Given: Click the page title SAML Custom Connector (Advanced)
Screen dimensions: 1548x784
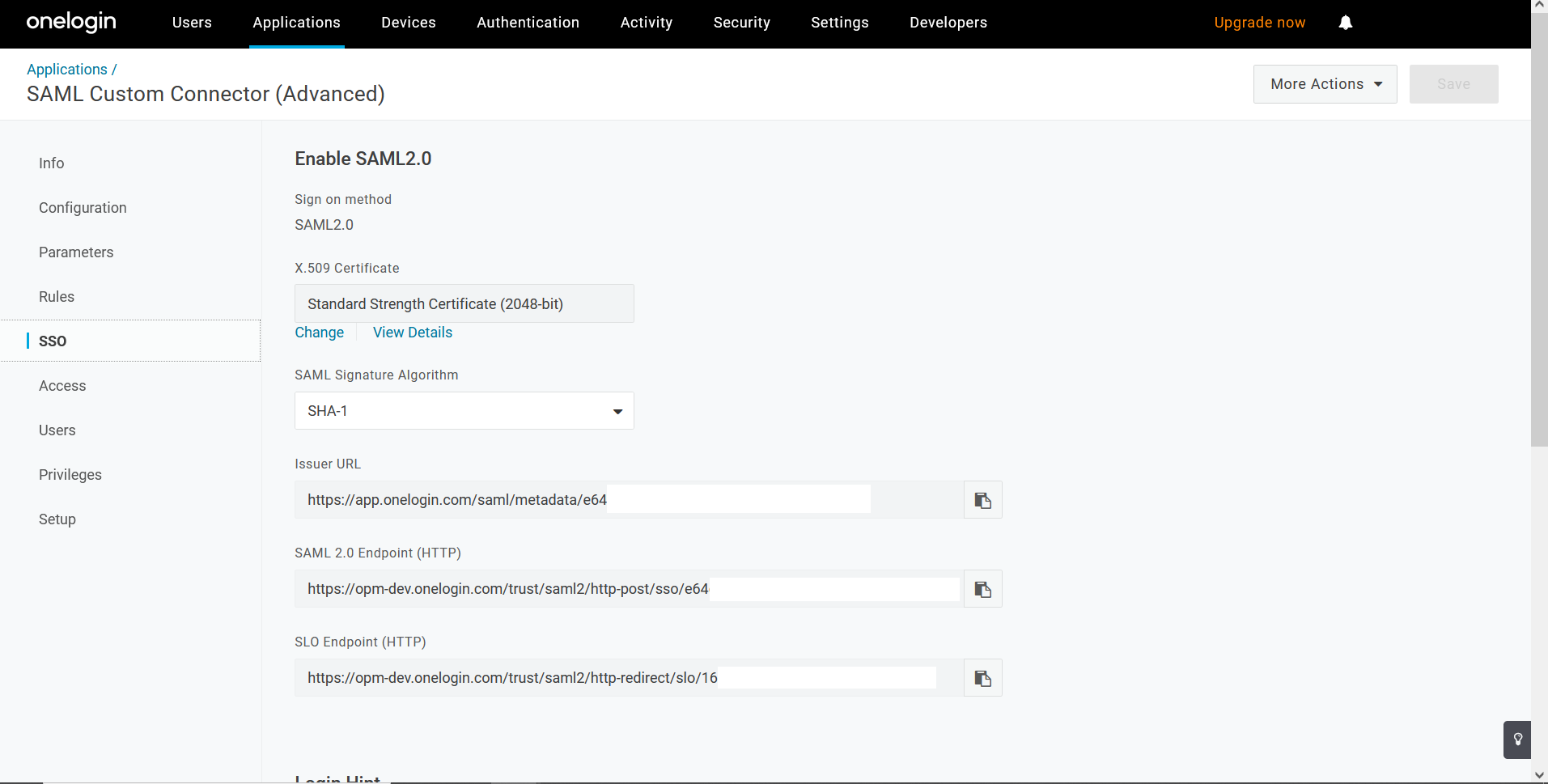Looking at the screenshot, I should [206, 94].
